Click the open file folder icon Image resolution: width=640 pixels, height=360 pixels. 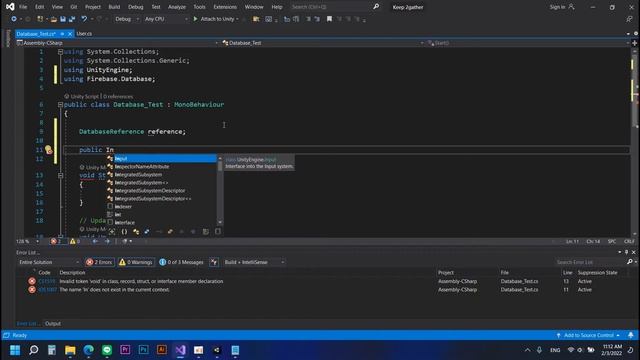[x=53, y=19]
